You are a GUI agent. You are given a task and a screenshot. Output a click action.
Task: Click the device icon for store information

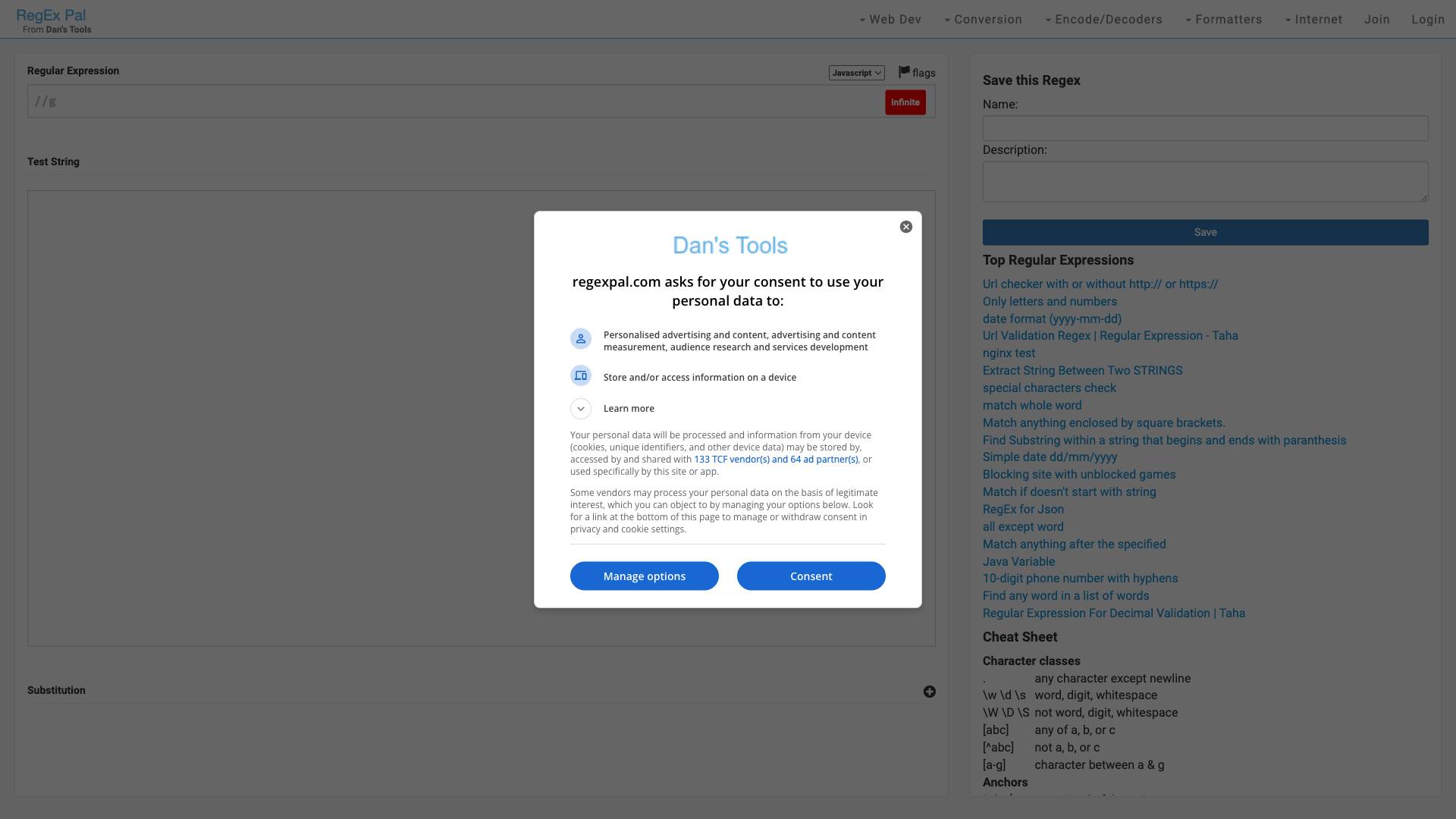(581, 376)
